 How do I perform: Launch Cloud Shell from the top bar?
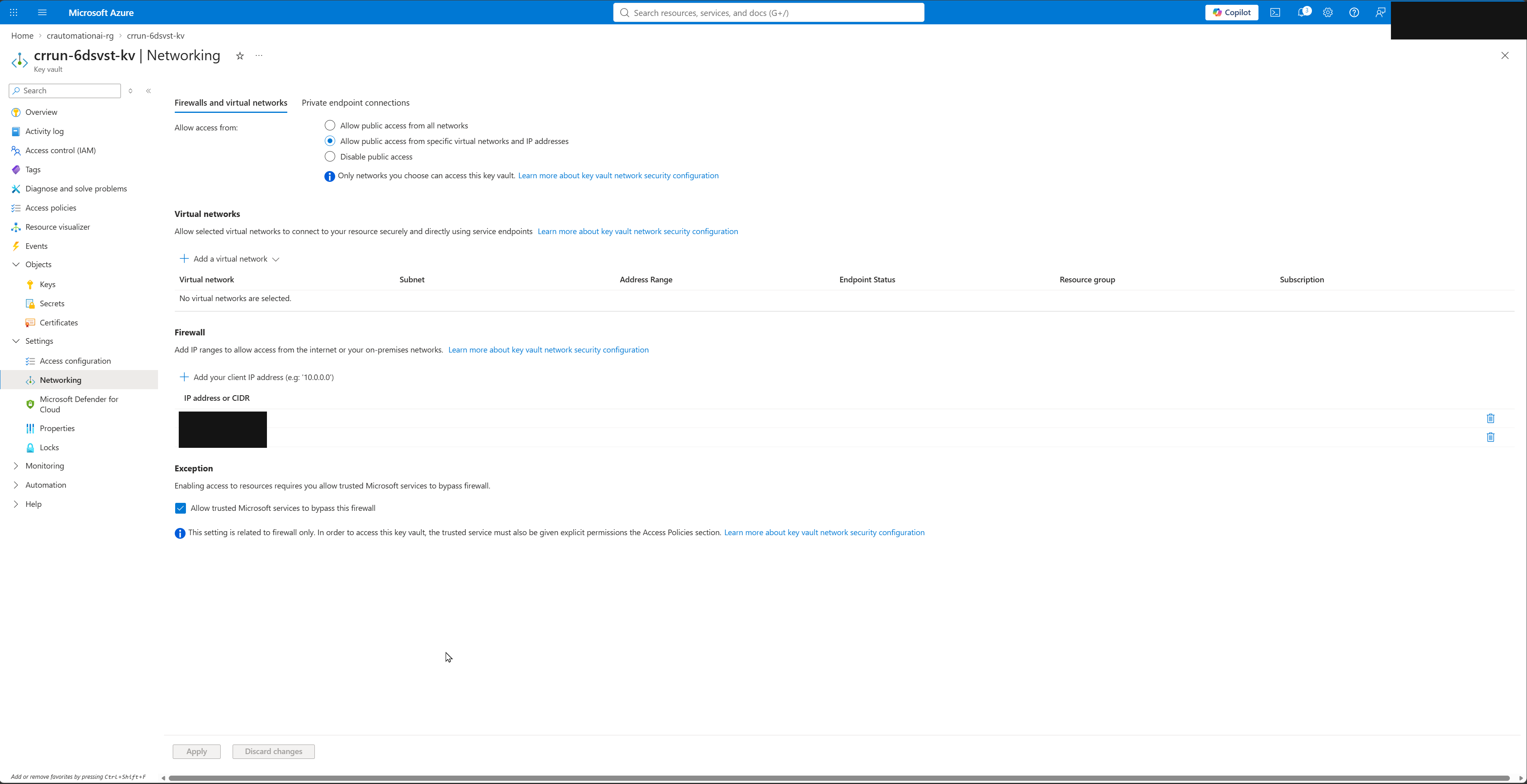tap(1275, 12)
